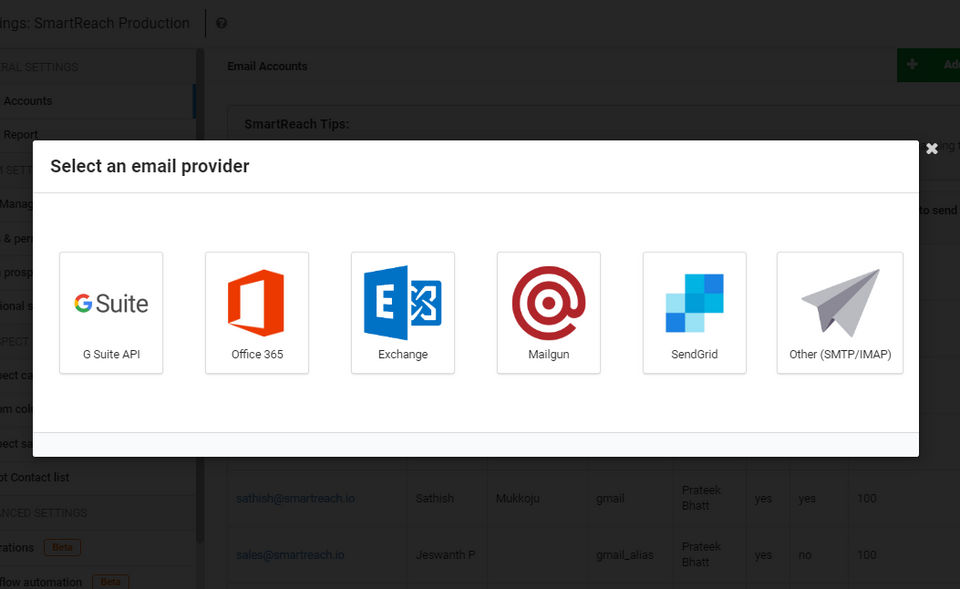Click the Other (SMTP/IMAP) label
This screenshot has height=589, width=960.
[840, 354]
